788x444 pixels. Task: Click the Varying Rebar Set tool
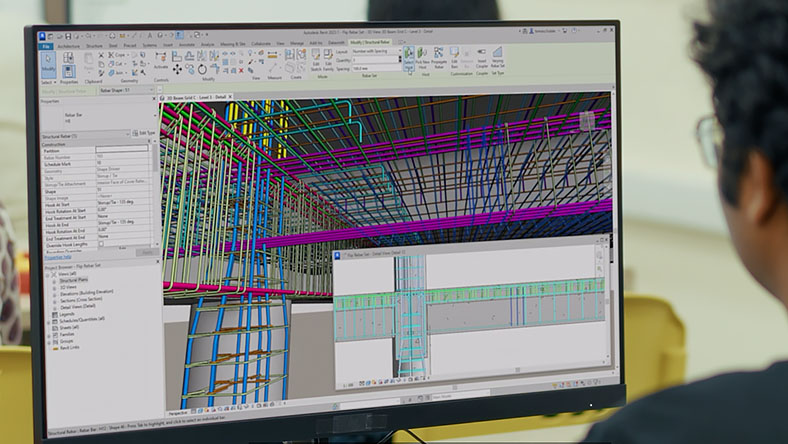click(498, 57)
